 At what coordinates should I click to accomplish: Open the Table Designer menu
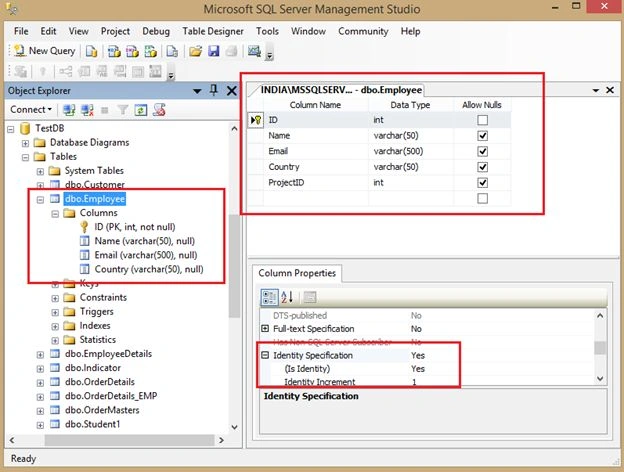click(213, 31)
